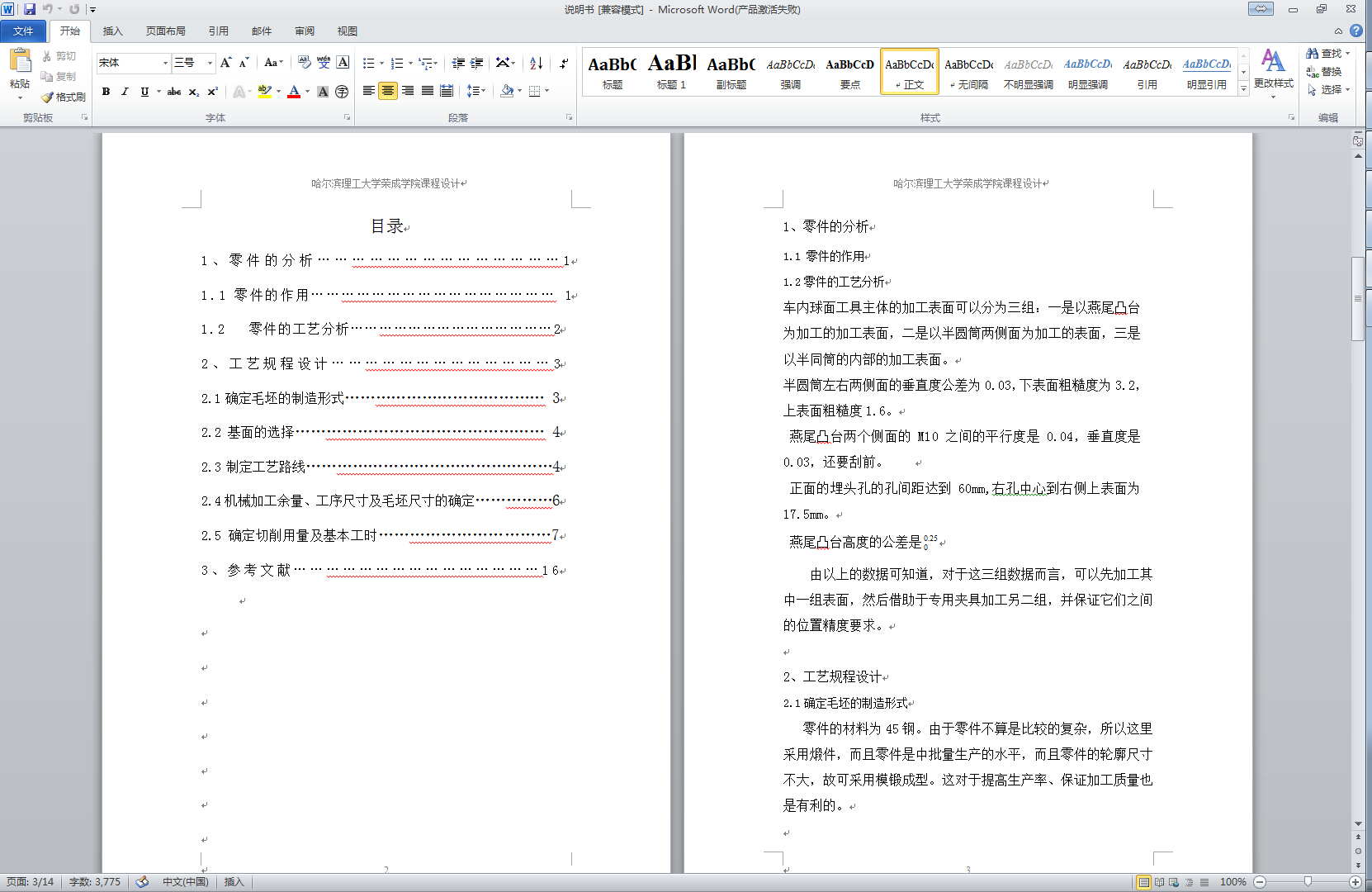Image resolution: width=1372 pixels, height=892 pixels.
Task: Toggle bold formatting
Action: (106, 92)
